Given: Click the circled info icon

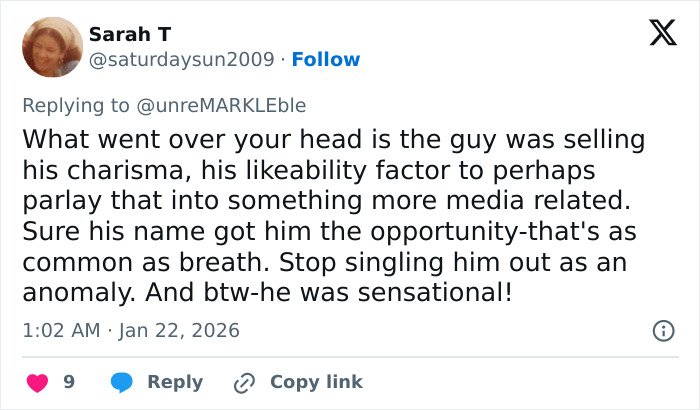Looking at the screenshot, I should tap(661, 330).
